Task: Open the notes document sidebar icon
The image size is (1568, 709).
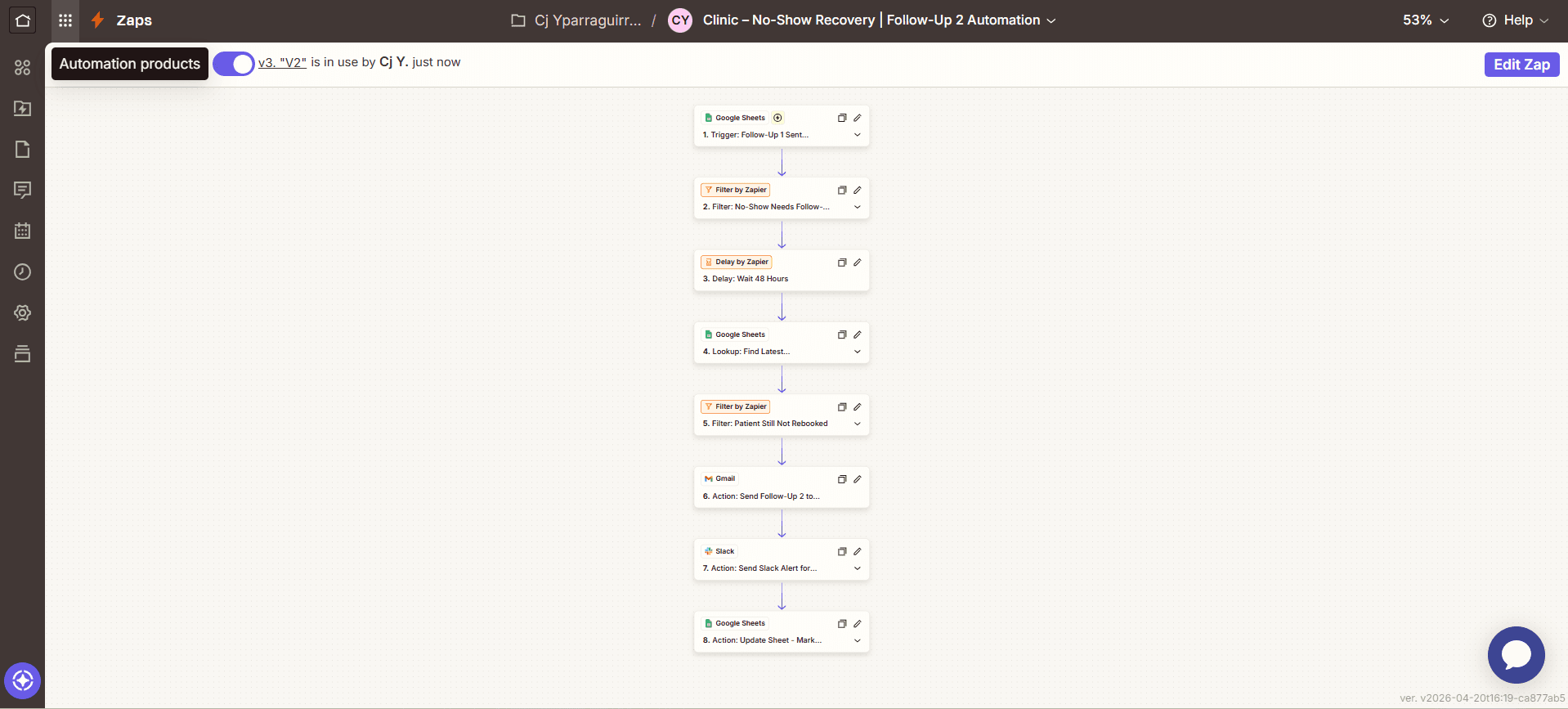Action: tap(23, 149)
